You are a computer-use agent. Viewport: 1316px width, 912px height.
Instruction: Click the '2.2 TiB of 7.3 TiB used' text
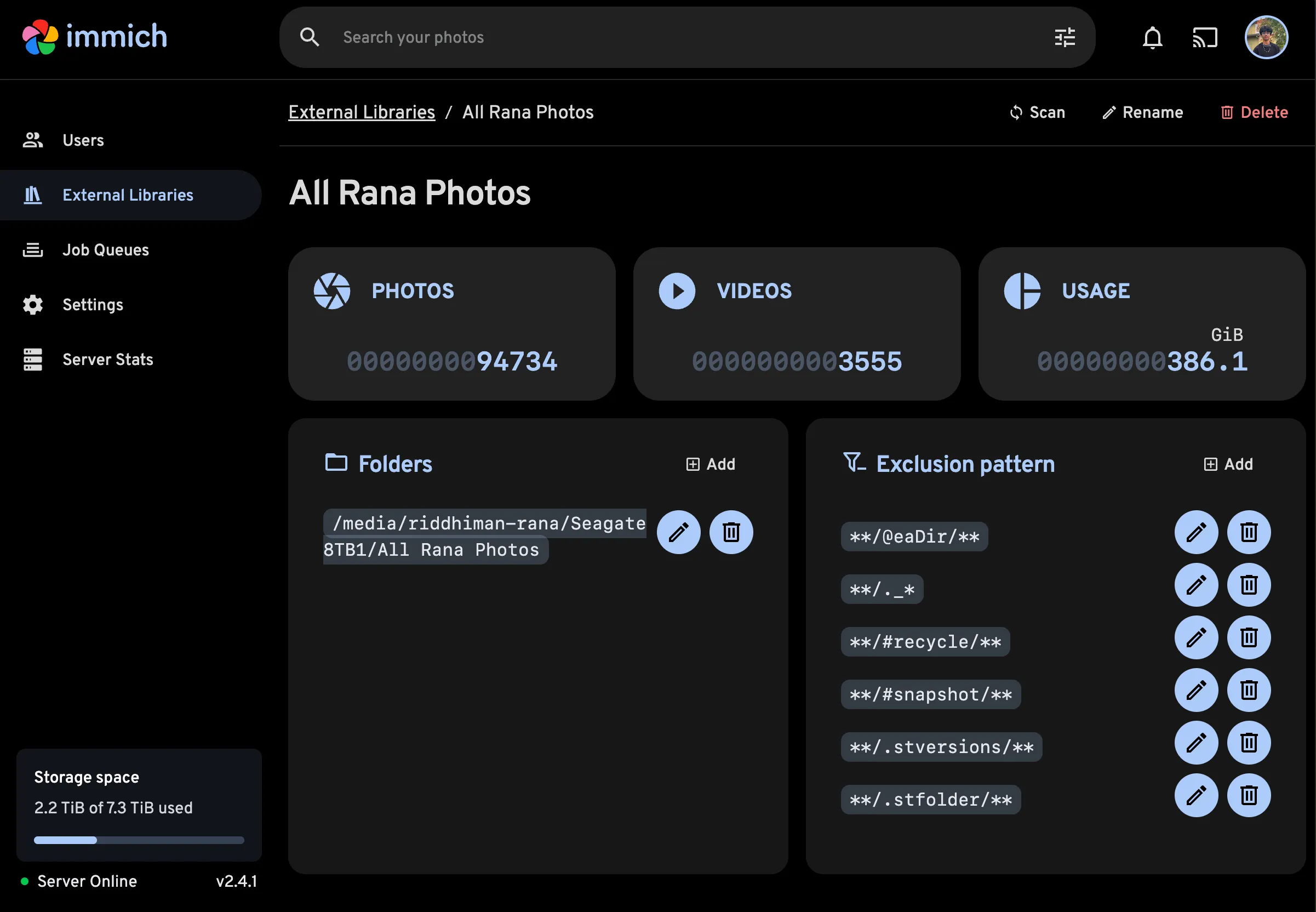click(x=113, y=807)
